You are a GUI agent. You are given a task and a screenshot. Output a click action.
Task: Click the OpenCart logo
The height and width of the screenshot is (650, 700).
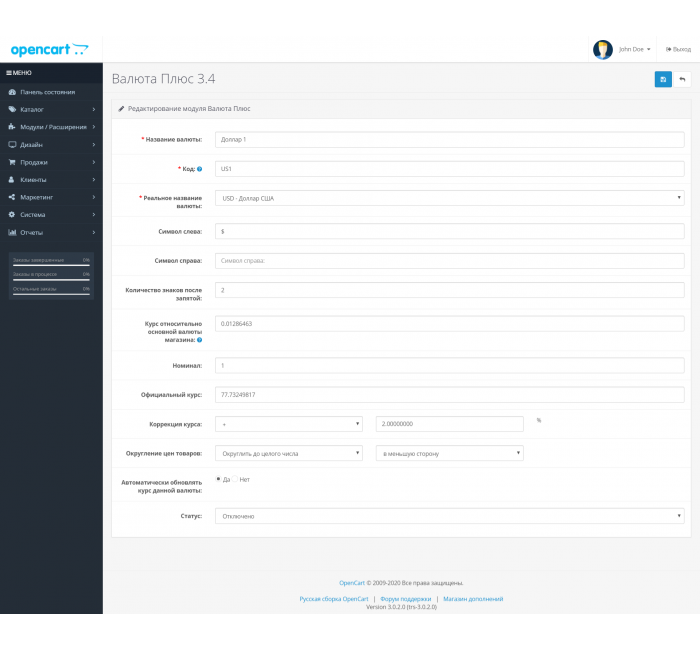[x=49, y=50]
